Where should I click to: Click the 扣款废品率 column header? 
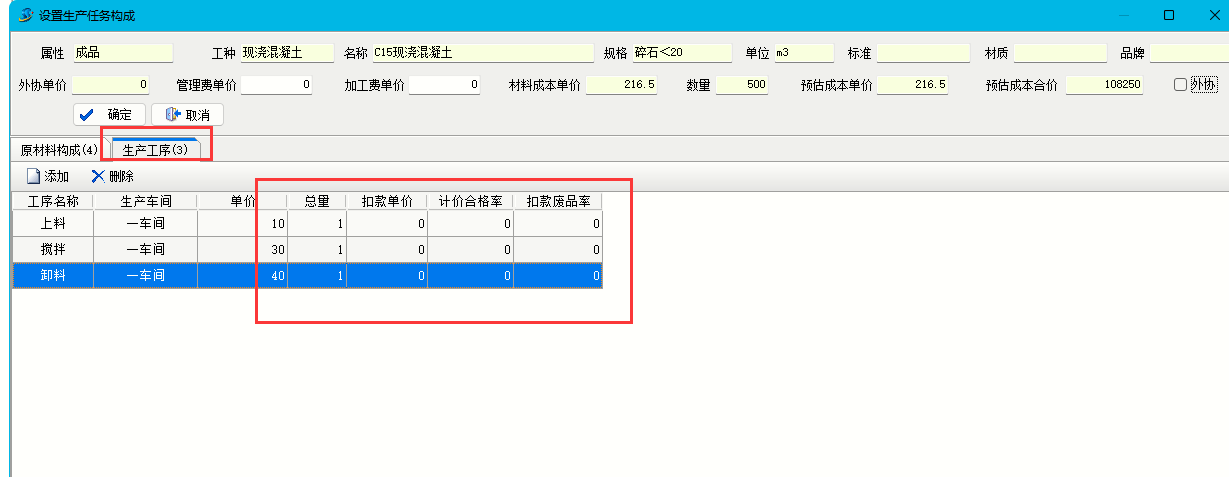(x=557, y=201)
